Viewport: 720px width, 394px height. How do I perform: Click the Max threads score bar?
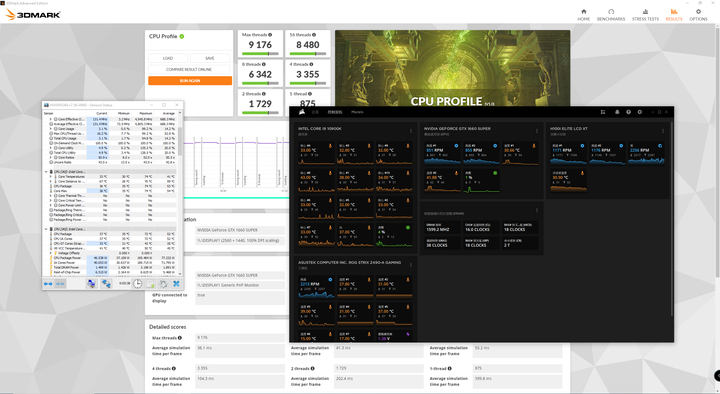click(x=260, y=54)
